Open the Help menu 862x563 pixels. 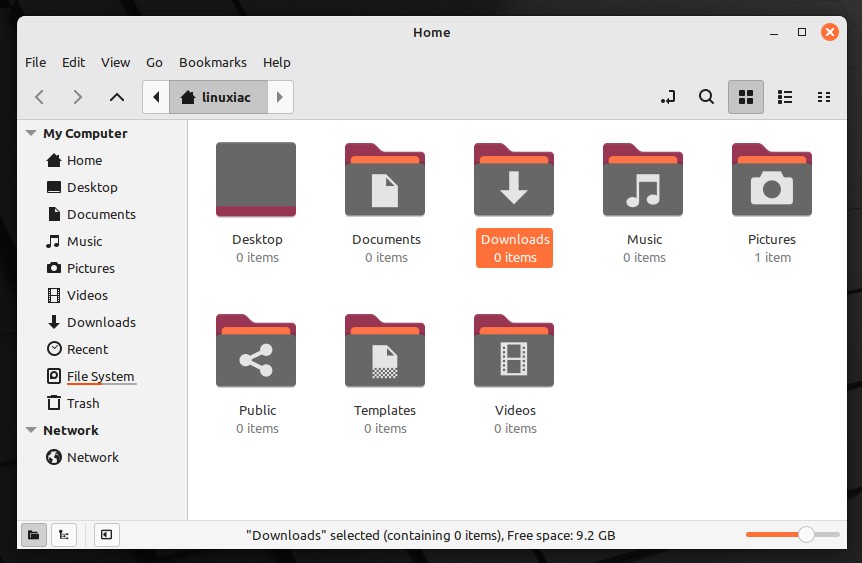pyautogui.click(x=277, y=63)
